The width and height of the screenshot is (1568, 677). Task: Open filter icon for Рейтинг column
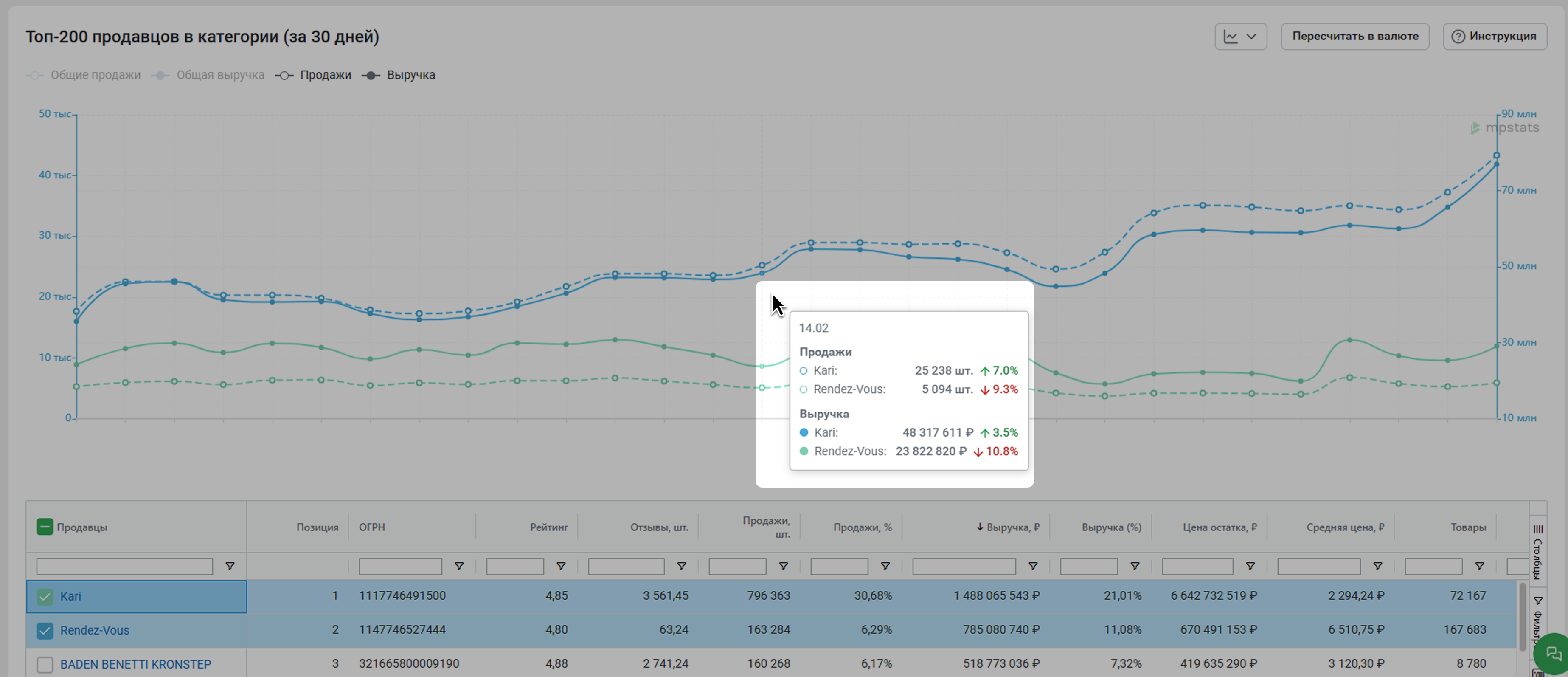pyautogui.click(x=561, y=566)
